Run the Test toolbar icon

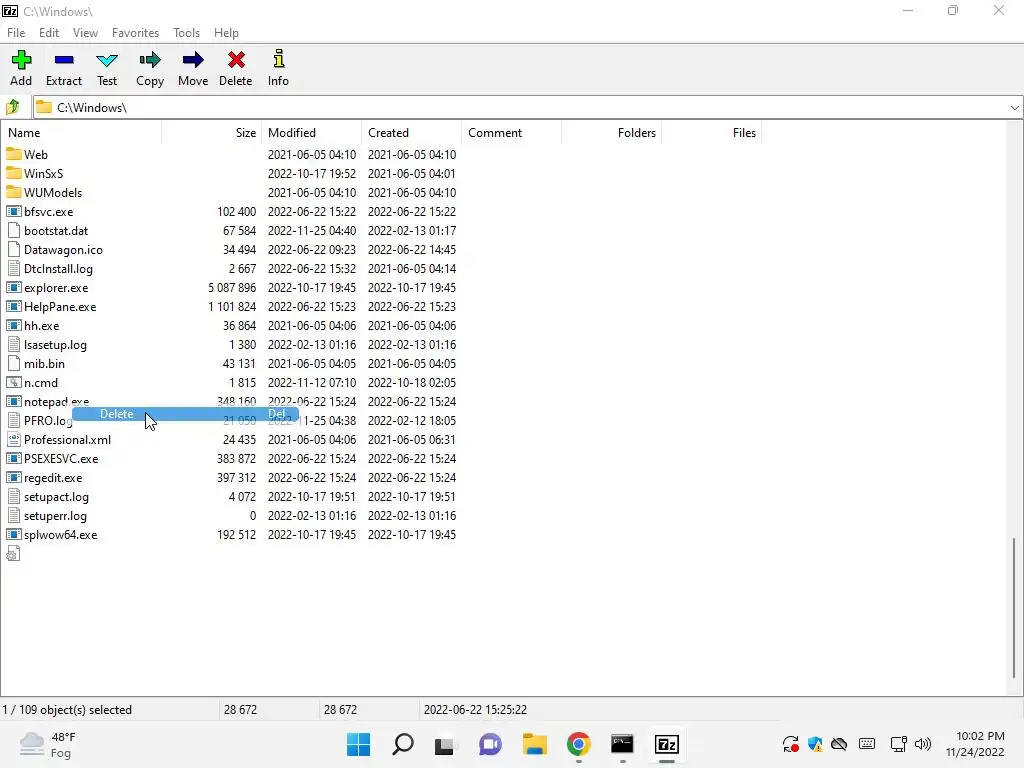pyautogui.click(x=106, y=61)
